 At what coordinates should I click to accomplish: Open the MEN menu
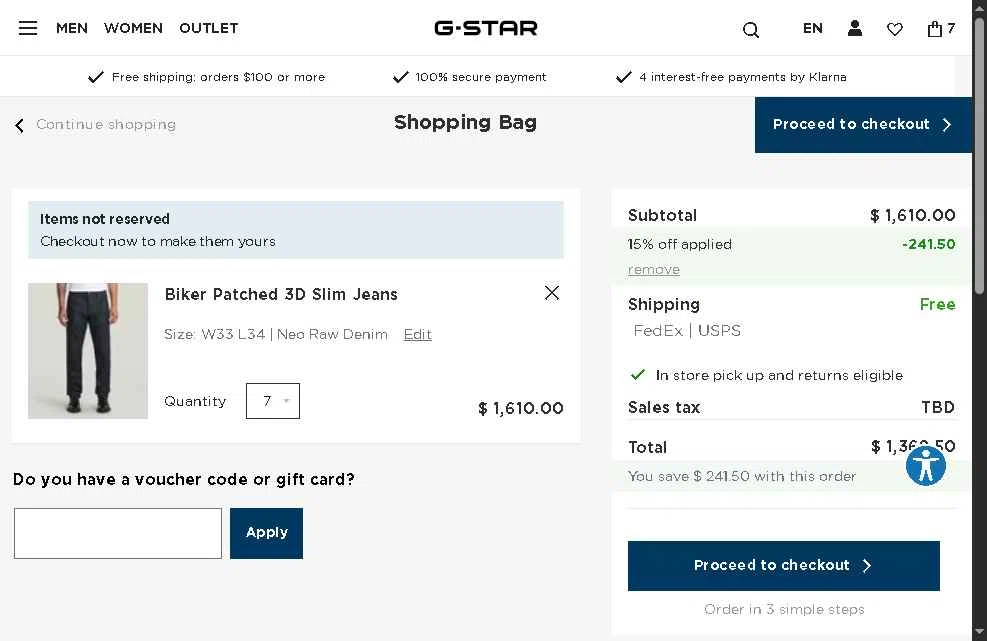point(72,28)
